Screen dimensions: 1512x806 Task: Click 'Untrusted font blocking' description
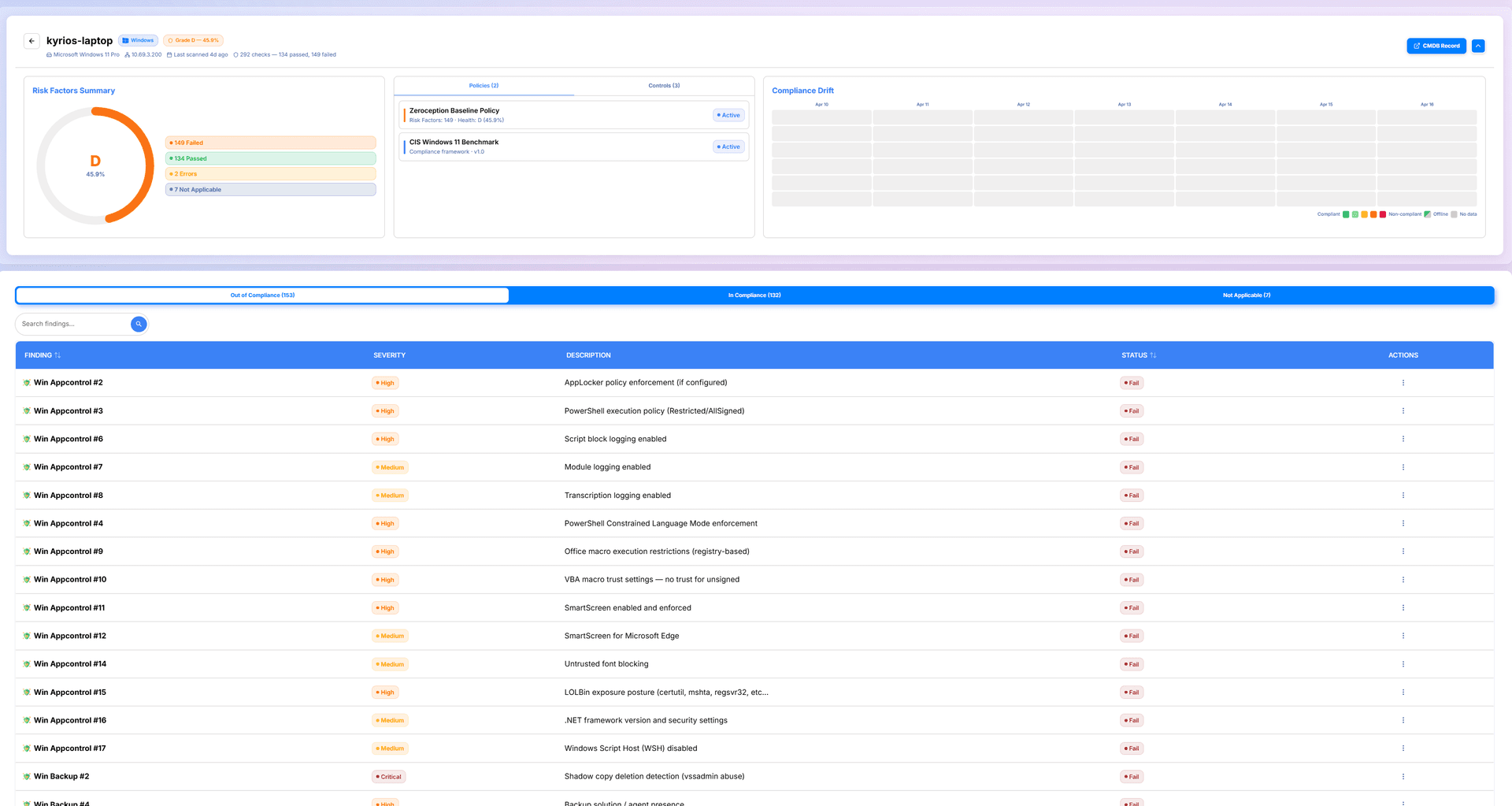606,664
